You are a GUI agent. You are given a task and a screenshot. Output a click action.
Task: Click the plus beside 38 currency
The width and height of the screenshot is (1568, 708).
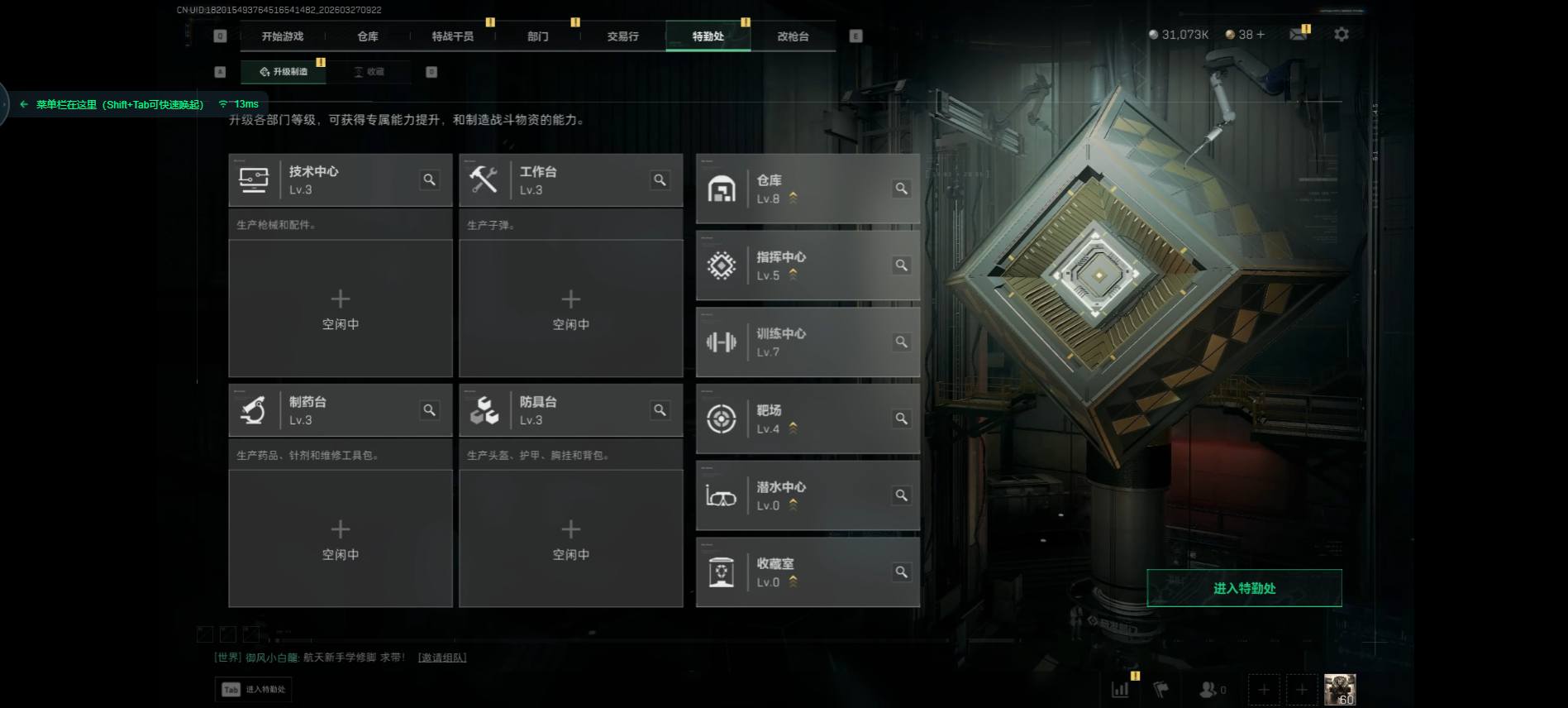coord(1261,35)
